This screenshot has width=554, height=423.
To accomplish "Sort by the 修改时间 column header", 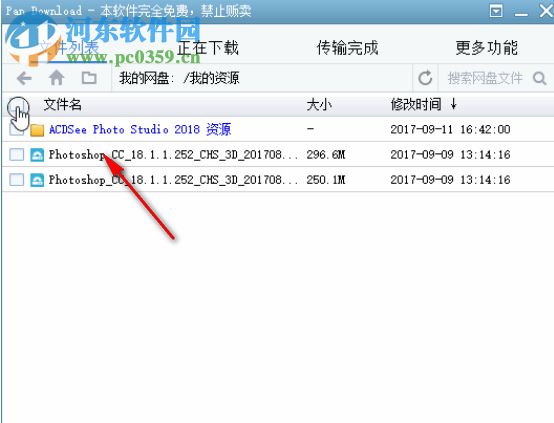I will (416, 105).
